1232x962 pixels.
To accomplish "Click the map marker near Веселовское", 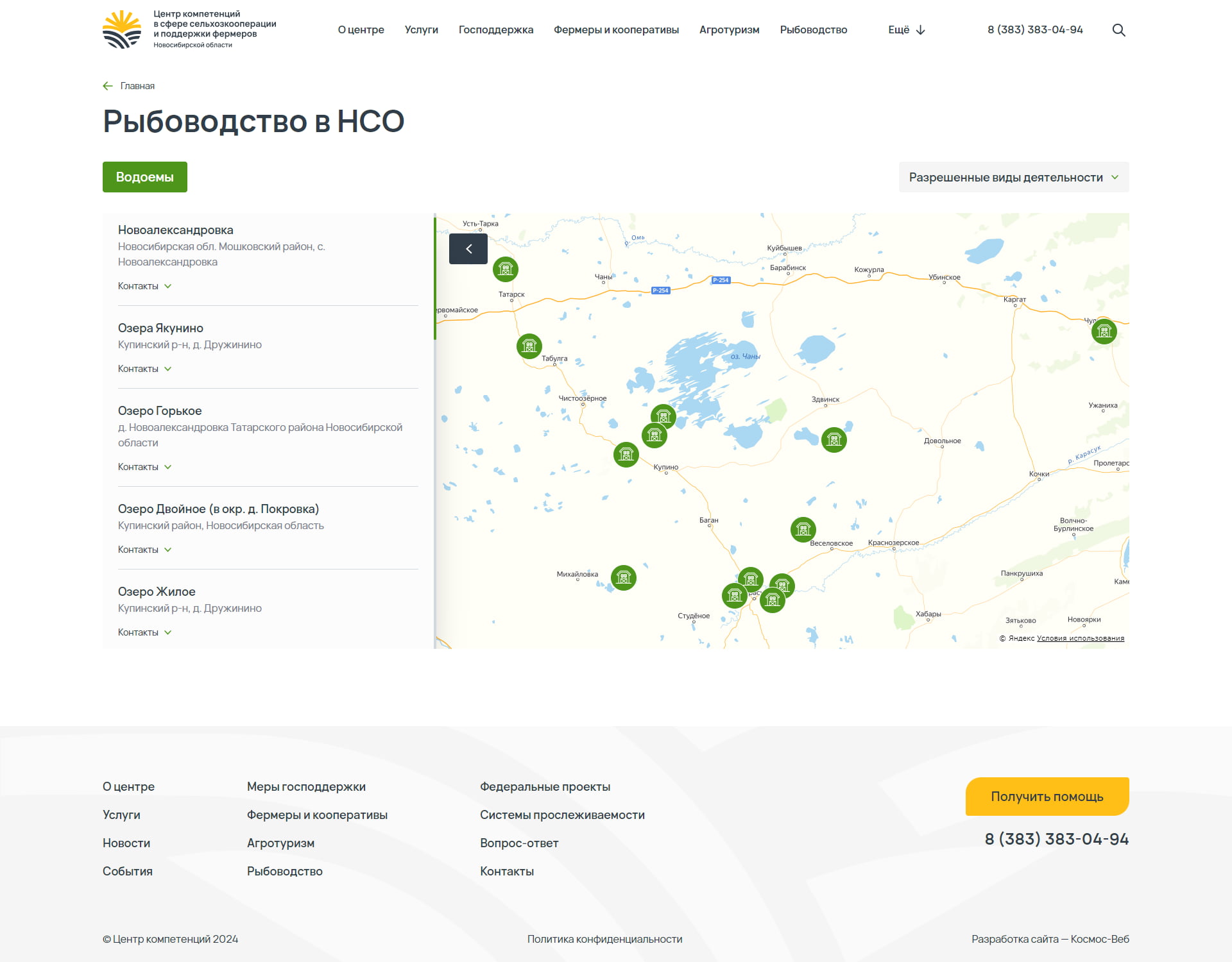I will pyautogui.click(x=803, y=530).
